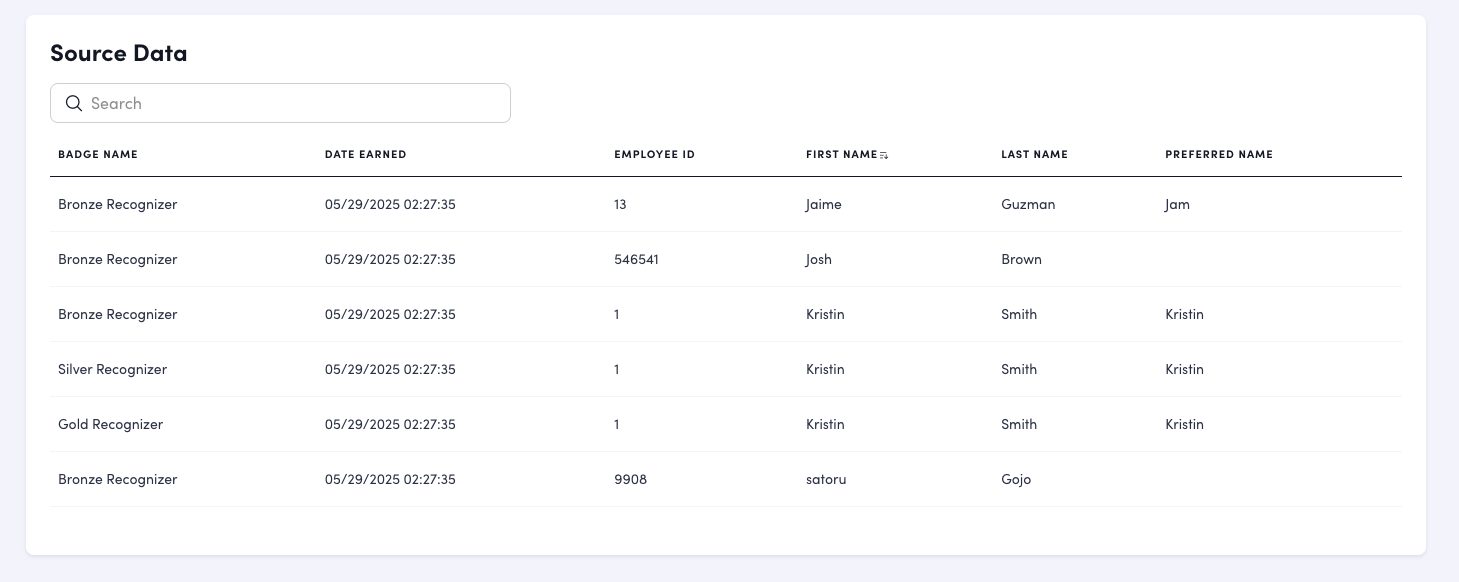Select the Josh first name cell
1459x582 pixels.
click(819, 260)
